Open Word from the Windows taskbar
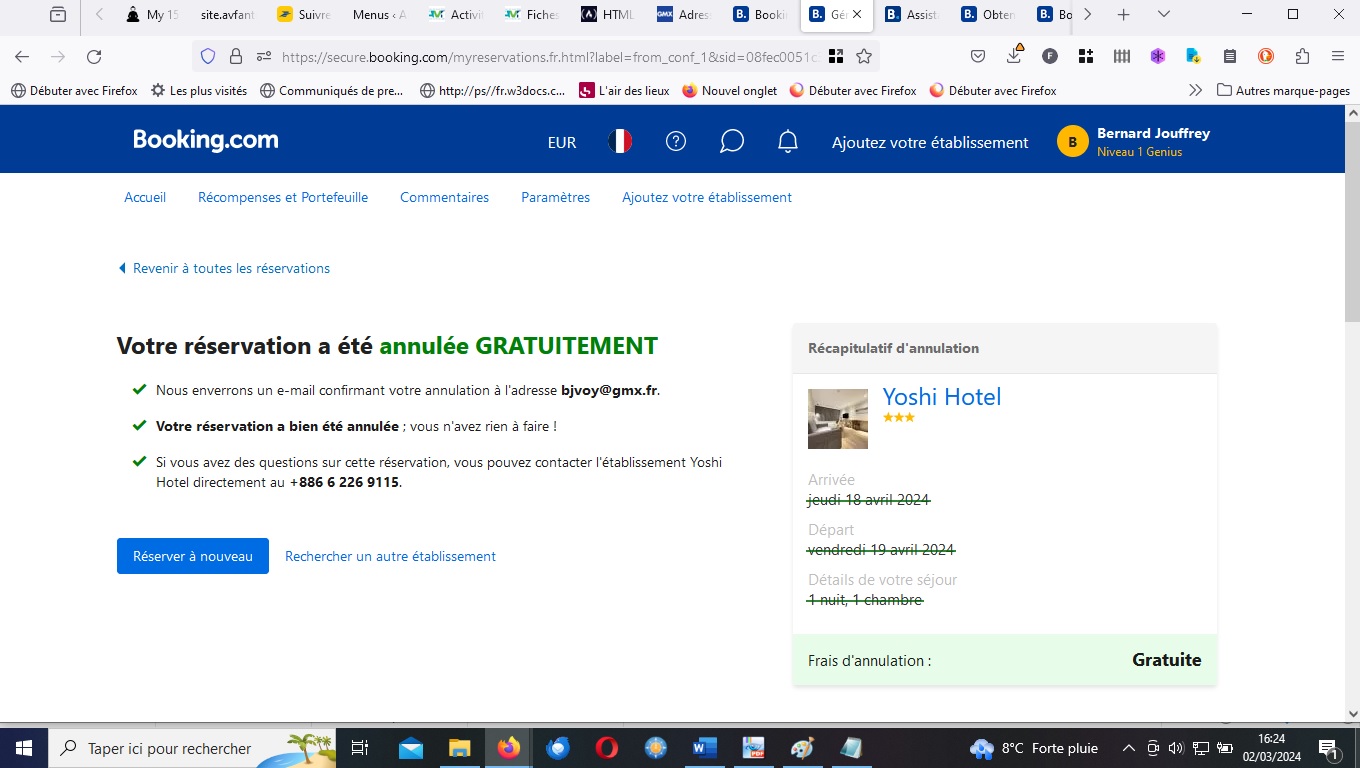Image resolution: width=1360 pixels, height=768 pixels. [x=705, y=748]
